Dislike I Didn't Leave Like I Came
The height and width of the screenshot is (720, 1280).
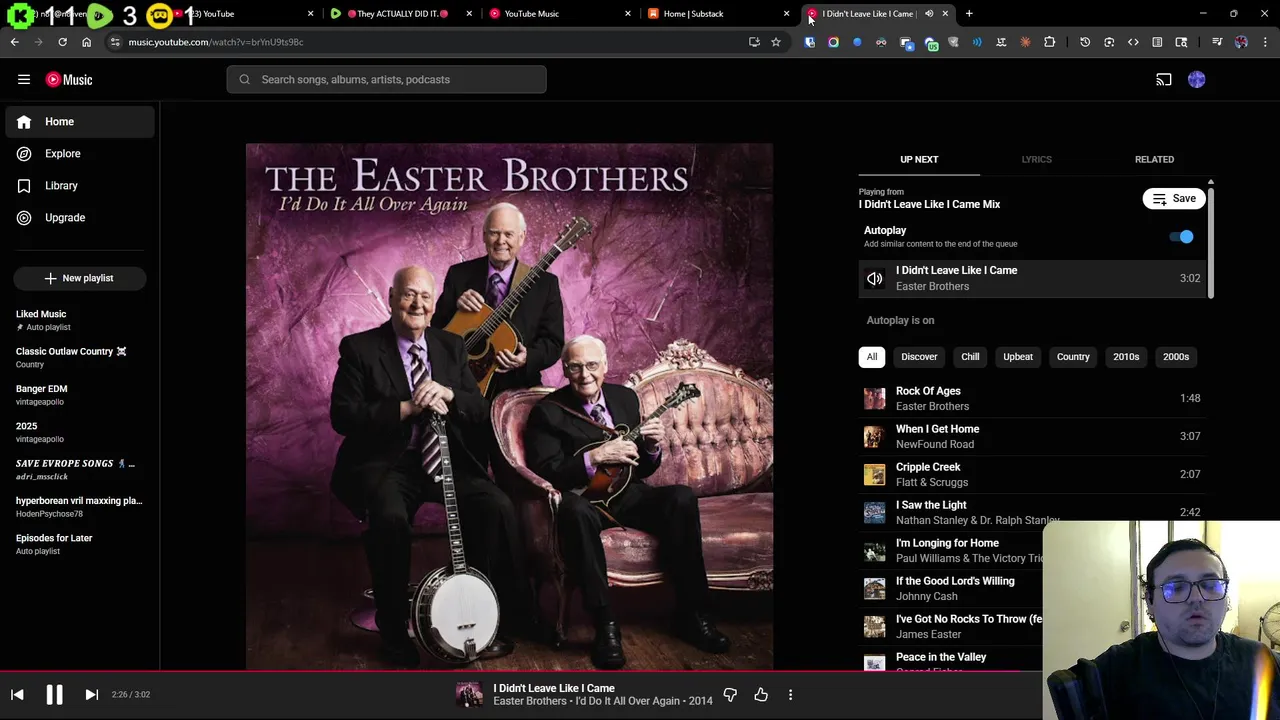coord(730,694)
